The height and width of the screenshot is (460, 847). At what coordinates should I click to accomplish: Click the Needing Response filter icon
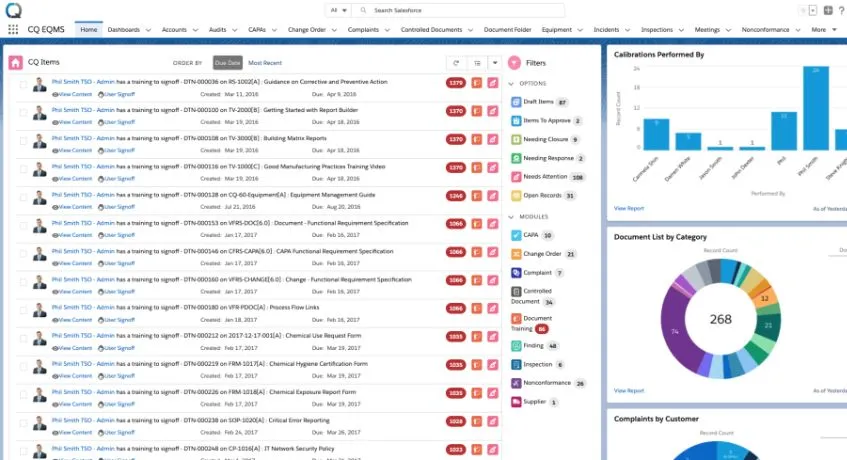[516, 158]
